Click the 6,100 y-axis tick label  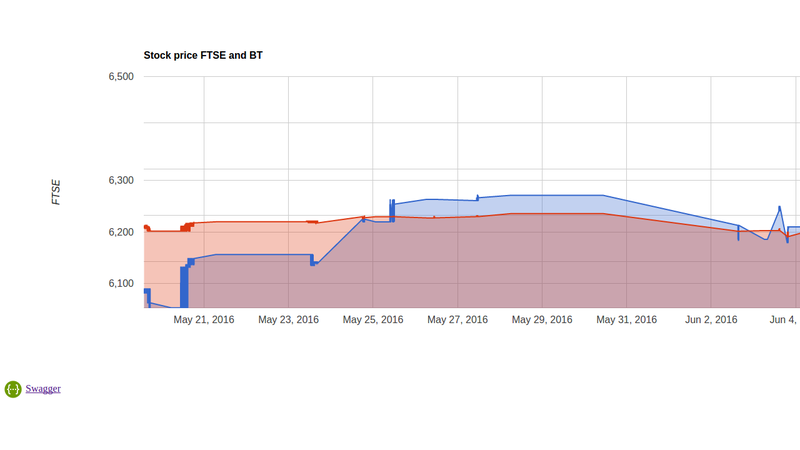tap(120, 284)
